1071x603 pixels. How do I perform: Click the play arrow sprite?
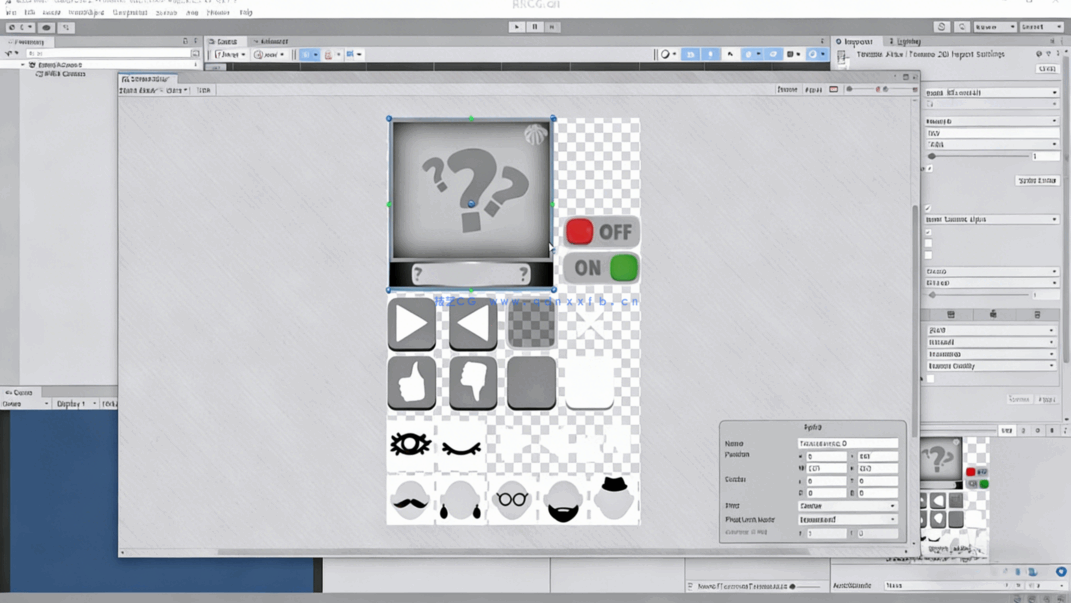coord(411,324)
